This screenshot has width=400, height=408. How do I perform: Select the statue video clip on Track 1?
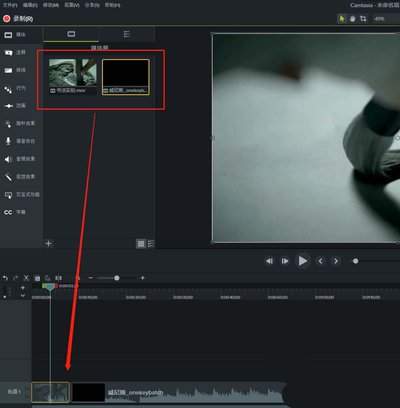click(x=51, y=392)
